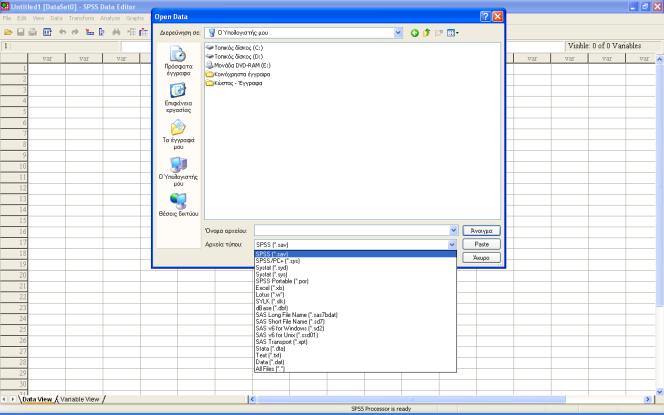Choose SAS v6 for Unix (*.ssd01) option
664x415 pixels.
(x=355, y=335)
